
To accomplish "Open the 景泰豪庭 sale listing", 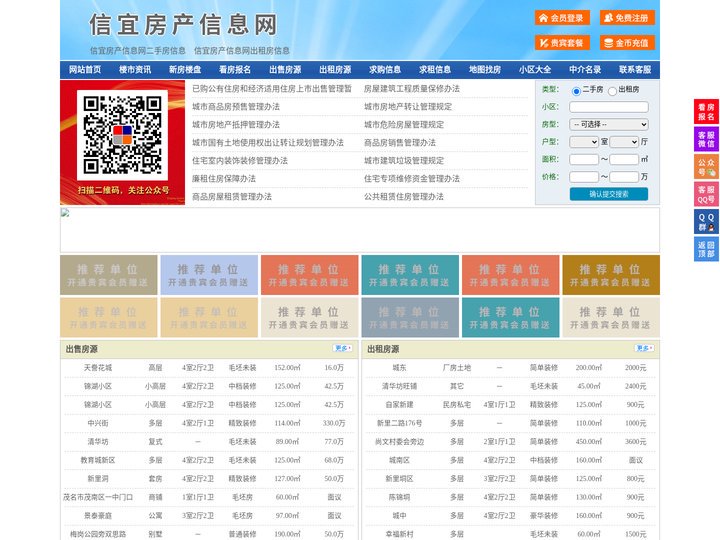I will [98, 516].
